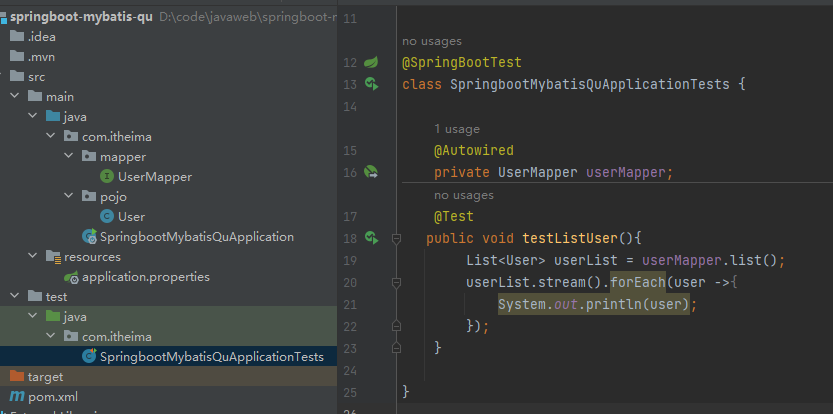This screenshot has height=414, width=833.
Task: Collapse the main java source folder
Action: coord(33,116)
